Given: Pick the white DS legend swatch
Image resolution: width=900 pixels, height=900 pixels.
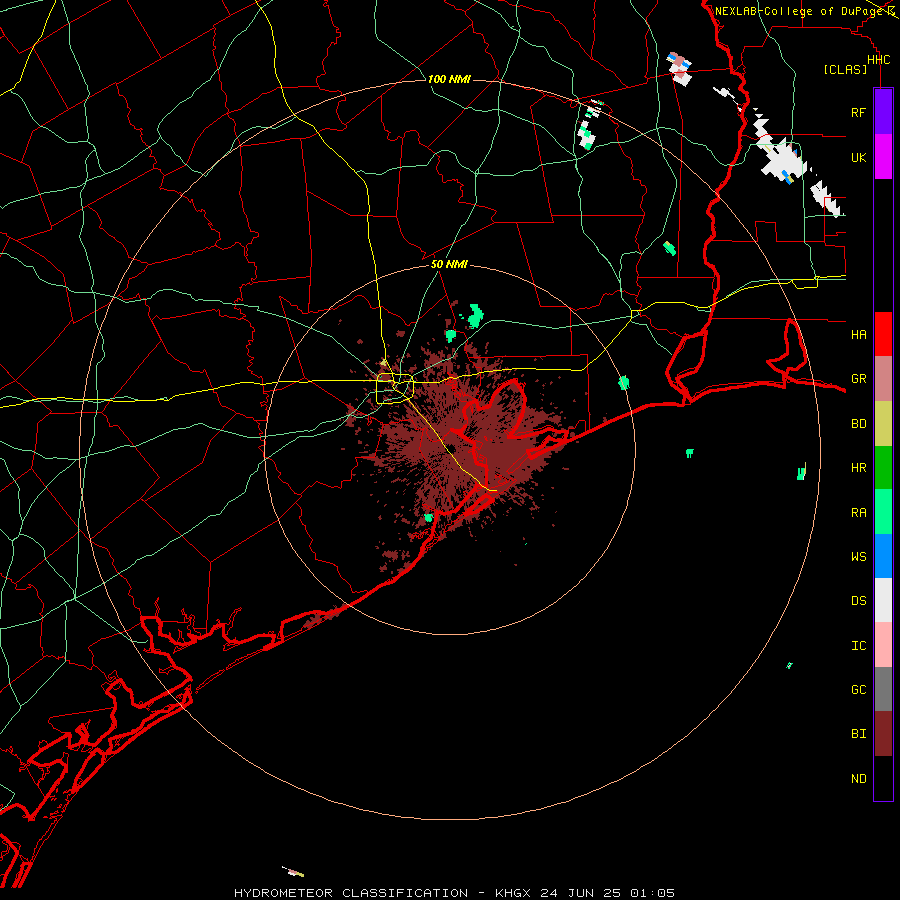Looking at the screenshot, I should pyautogui.click(x=883, y=600).
